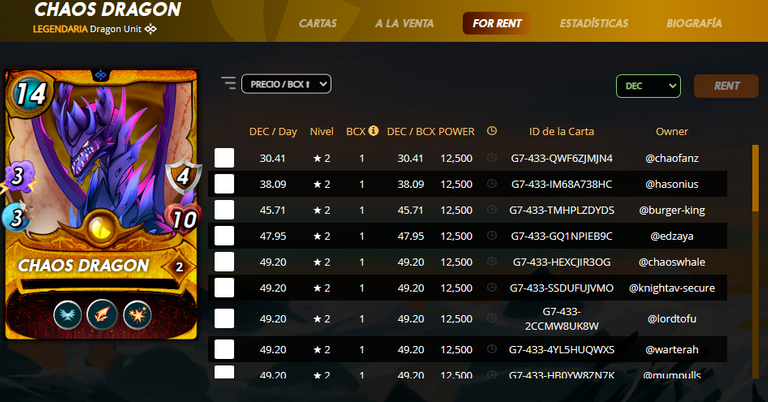Click the DEC / Day column header
The height and width of the screenshot is (402, 768).
[273, 131]
